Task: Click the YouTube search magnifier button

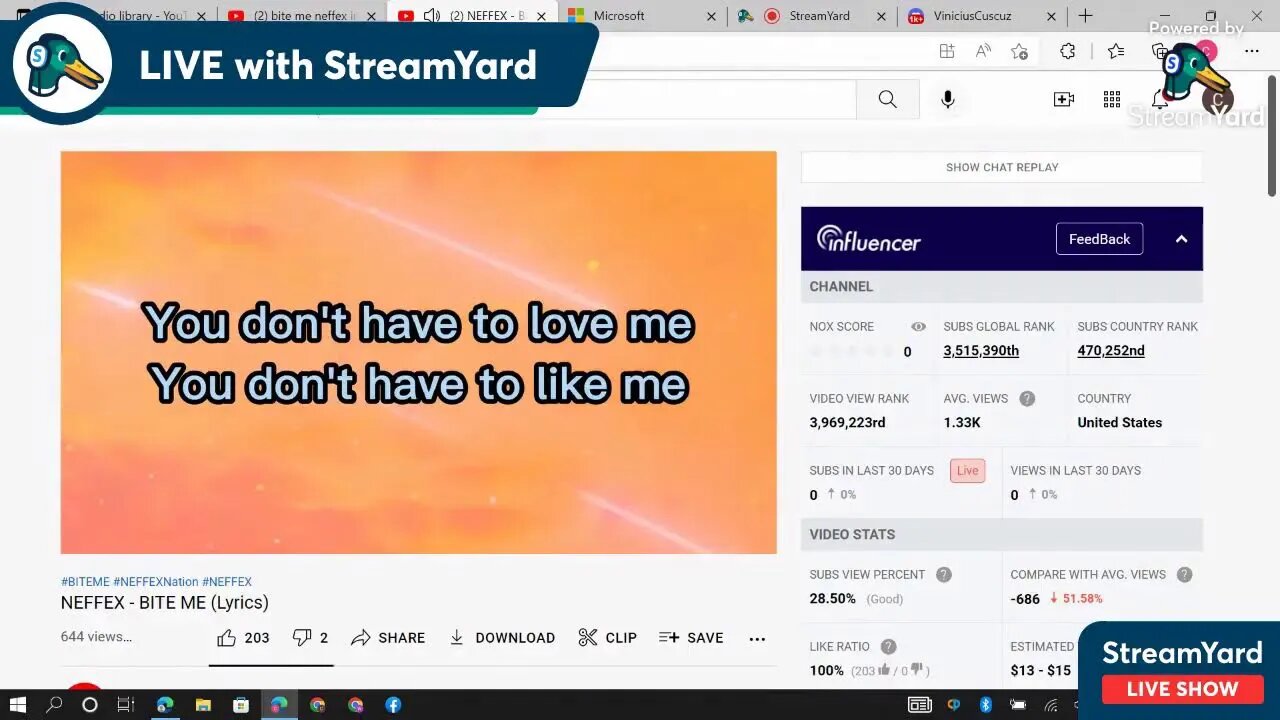Action: [887, 99]
